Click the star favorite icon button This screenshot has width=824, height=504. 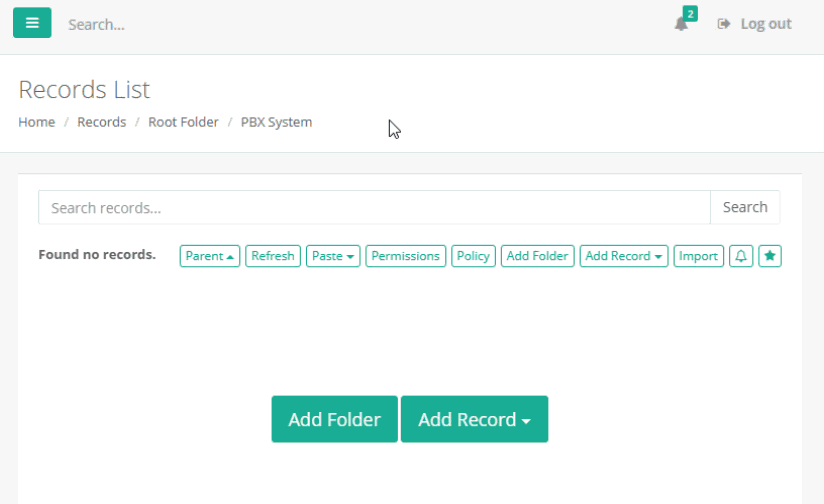770,256
